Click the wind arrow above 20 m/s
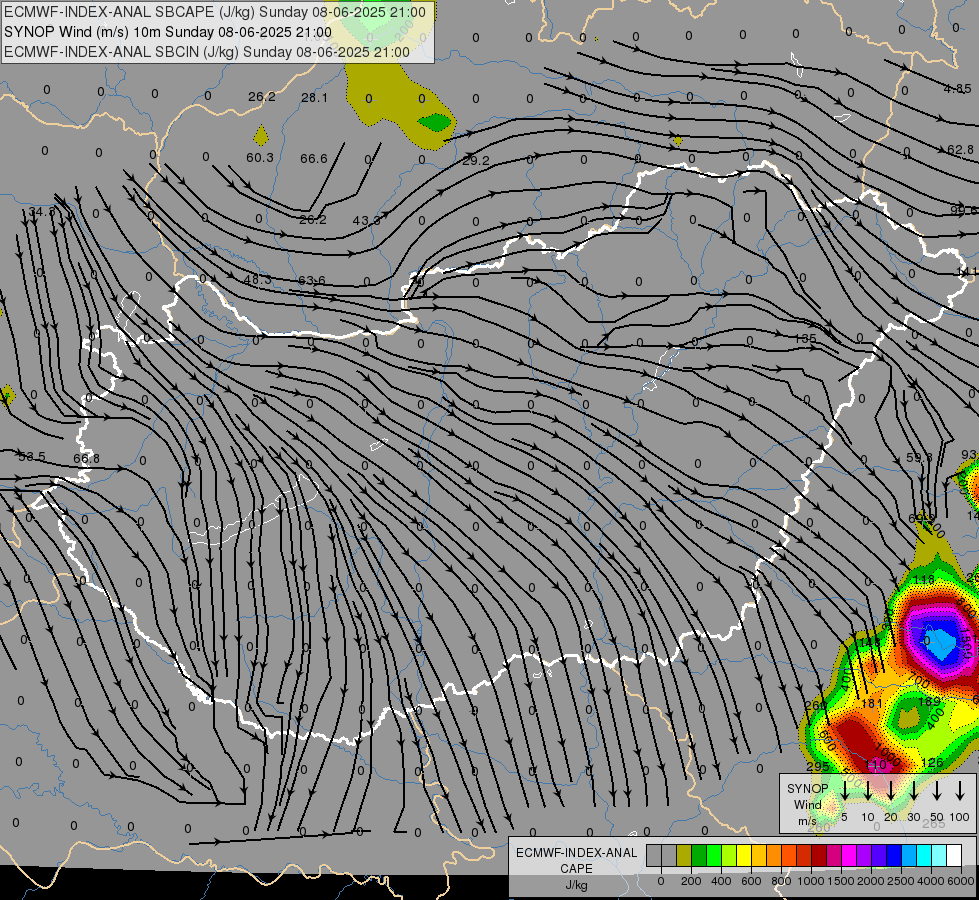Viewport: 979px width, 900px height. tap(891, 791)
